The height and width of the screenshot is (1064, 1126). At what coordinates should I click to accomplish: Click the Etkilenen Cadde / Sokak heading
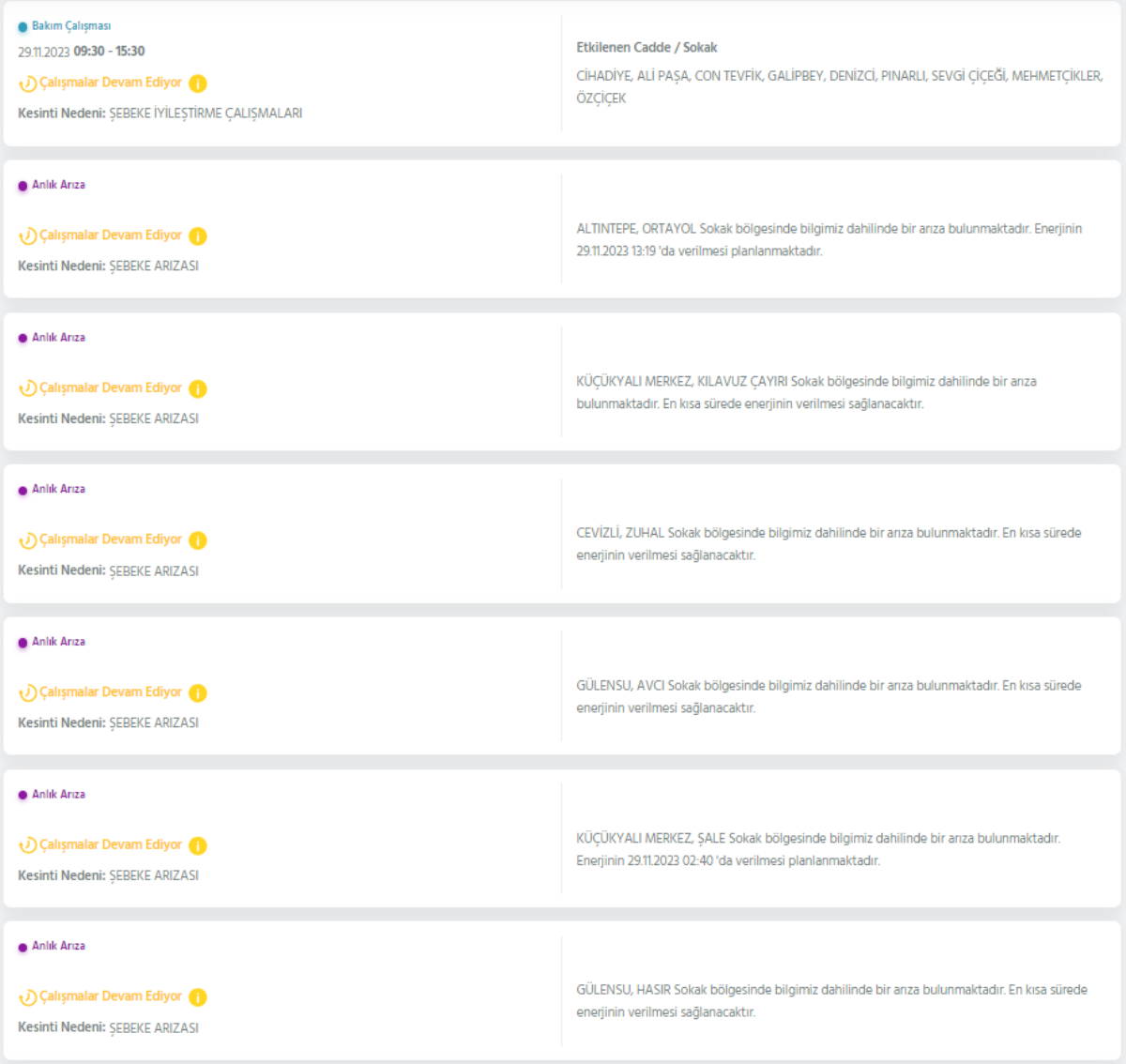click(647, 47)
